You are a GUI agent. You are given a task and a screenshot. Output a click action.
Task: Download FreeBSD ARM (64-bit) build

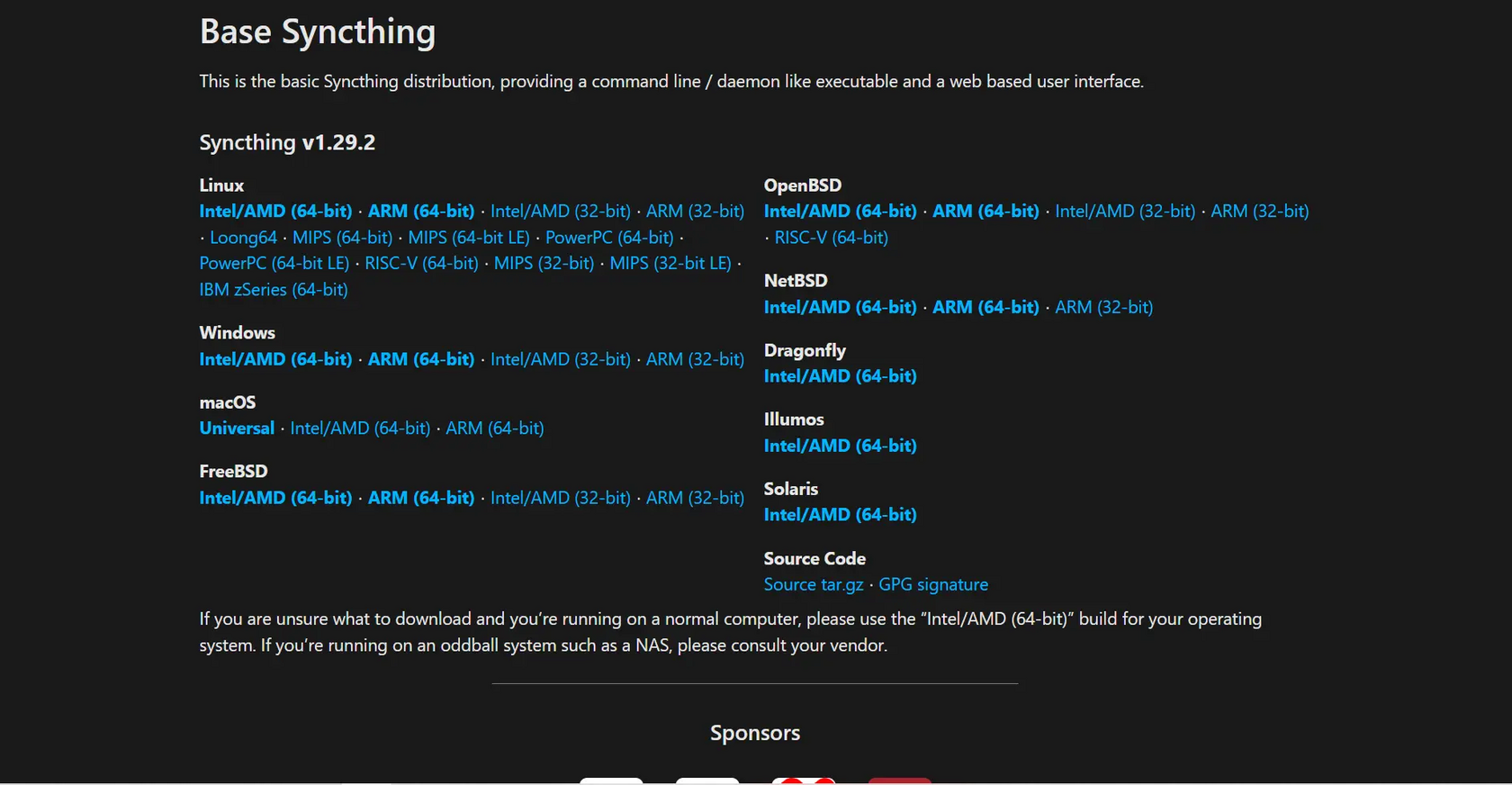coord(421,498)
